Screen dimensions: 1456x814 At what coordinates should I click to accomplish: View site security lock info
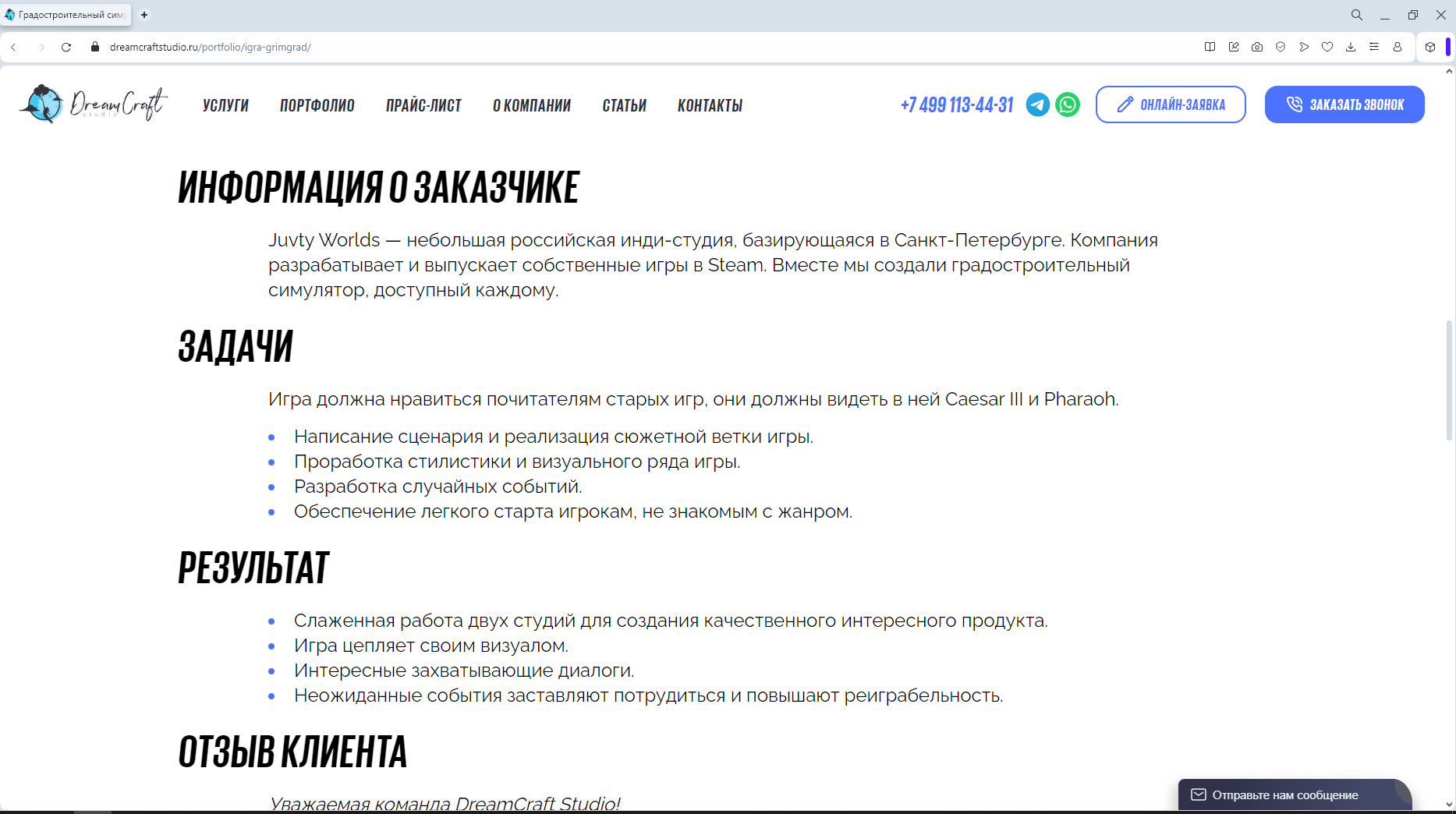[x=95, y=47]
